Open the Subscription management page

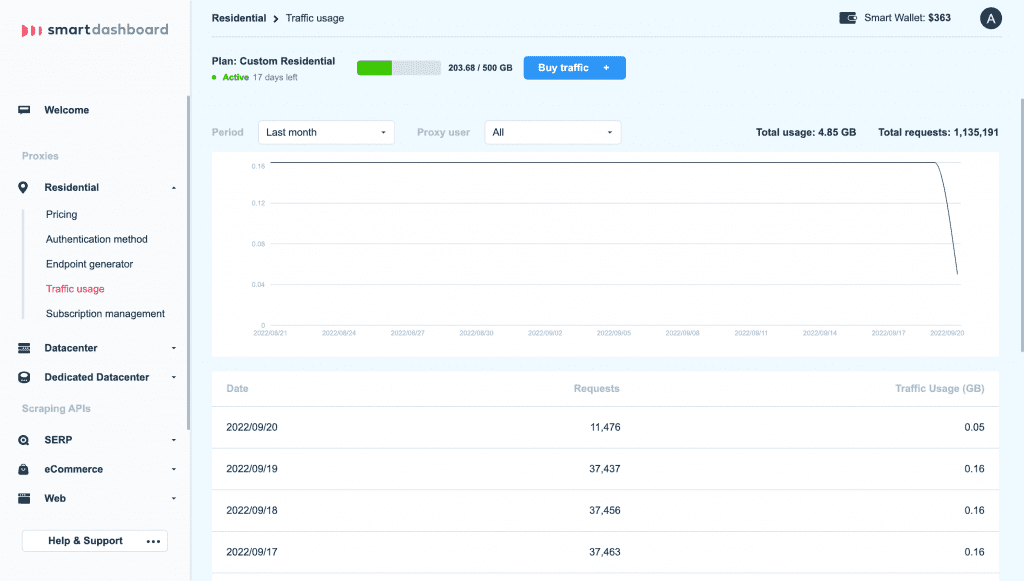(104, 313)
